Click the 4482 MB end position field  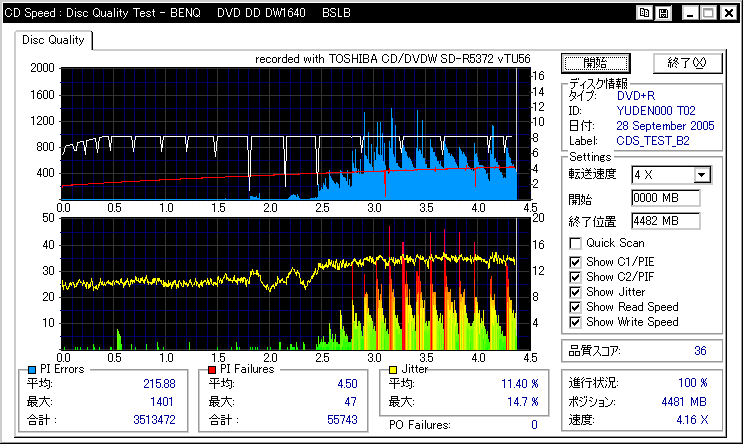click(666, 221)
